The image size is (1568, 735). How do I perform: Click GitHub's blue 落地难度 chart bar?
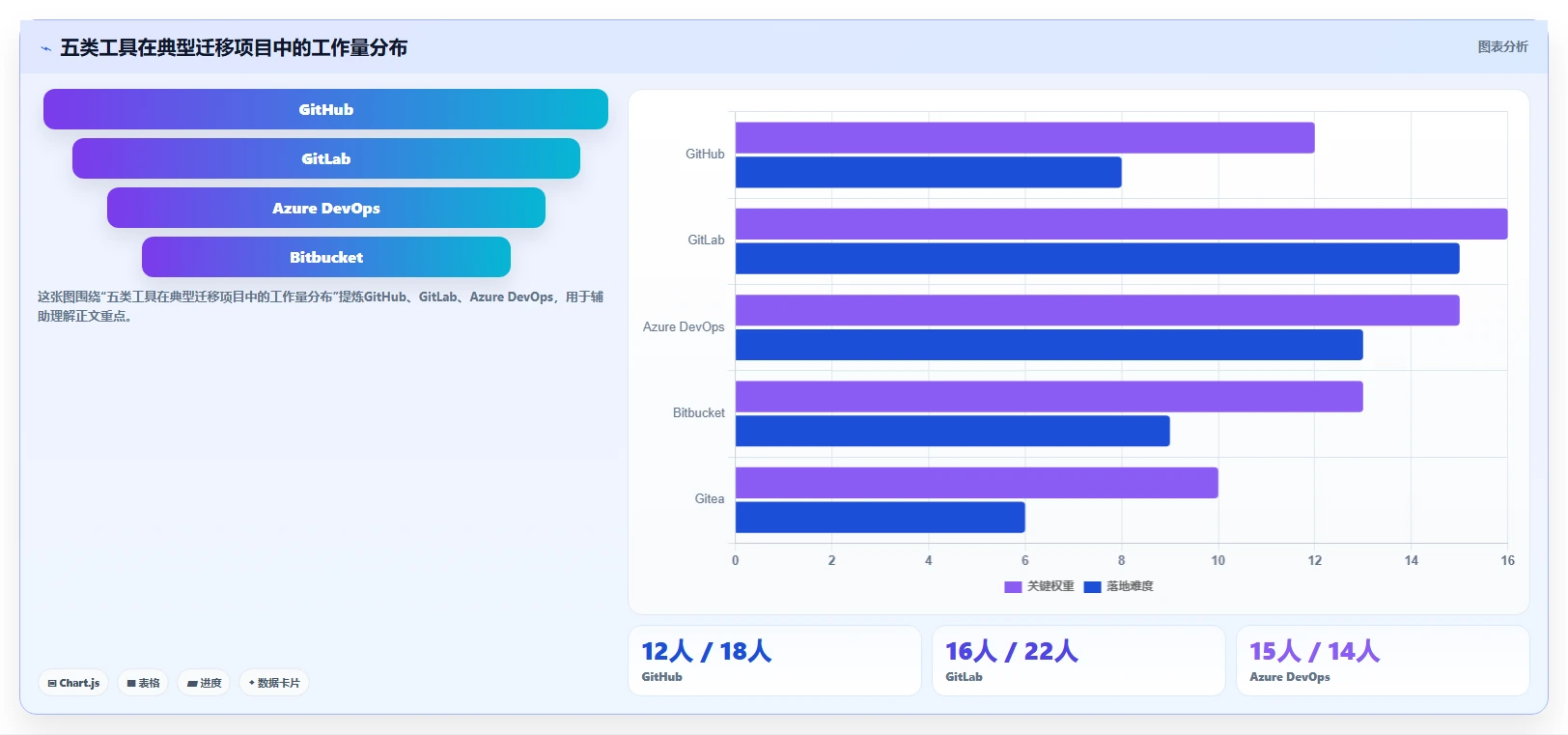tap(928, 172)
